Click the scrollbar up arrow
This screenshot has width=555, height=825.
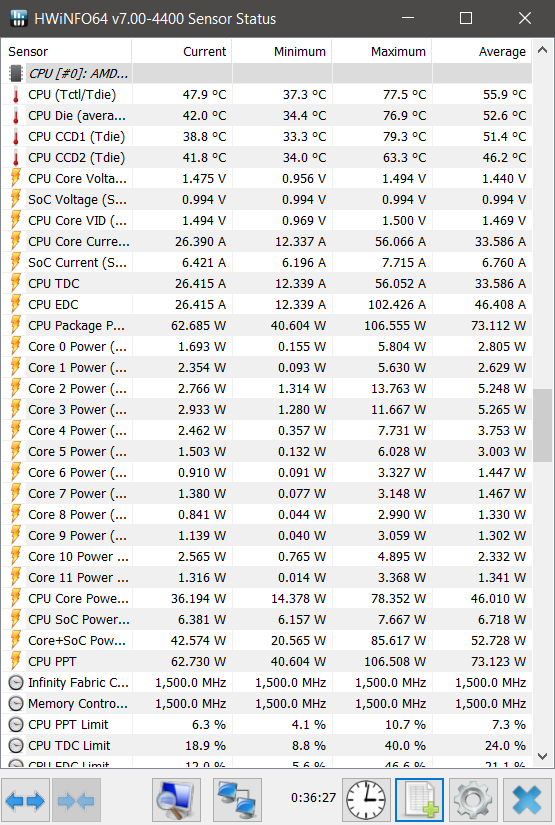[543, 51]
